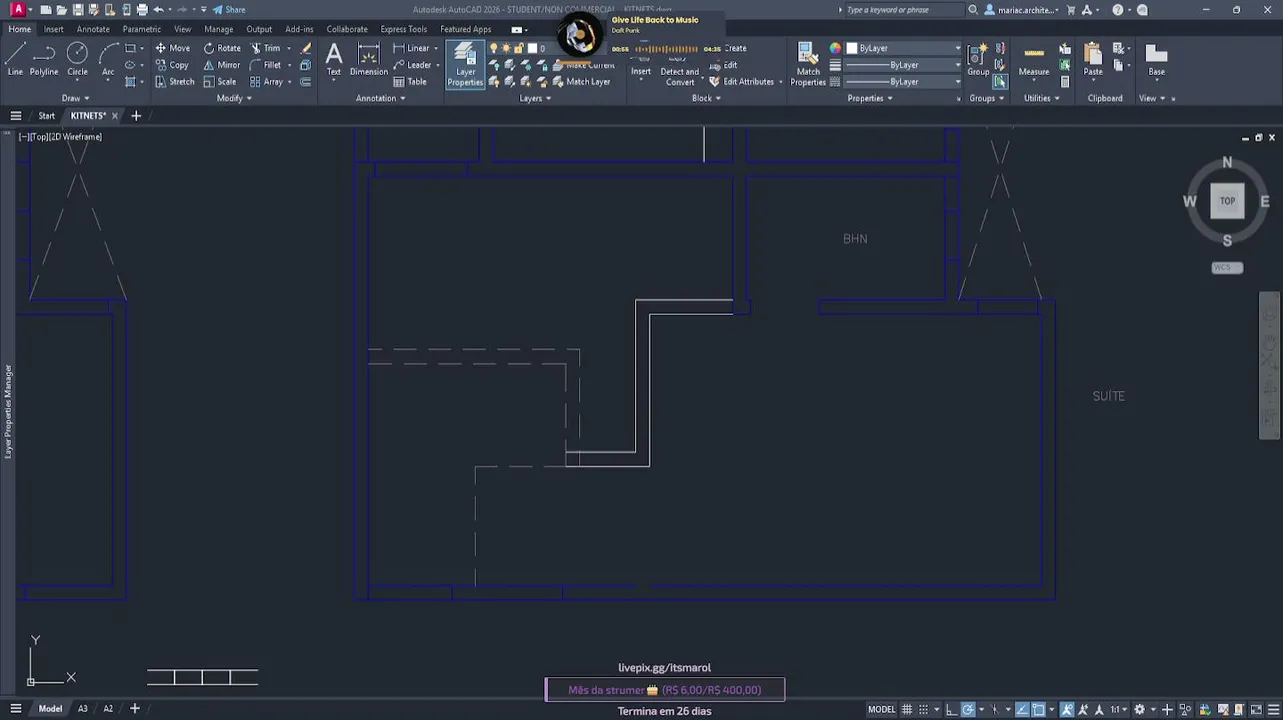Click the keyword search input field
The height and width of the screenshot is (720, 1283).
coord(903,10)
